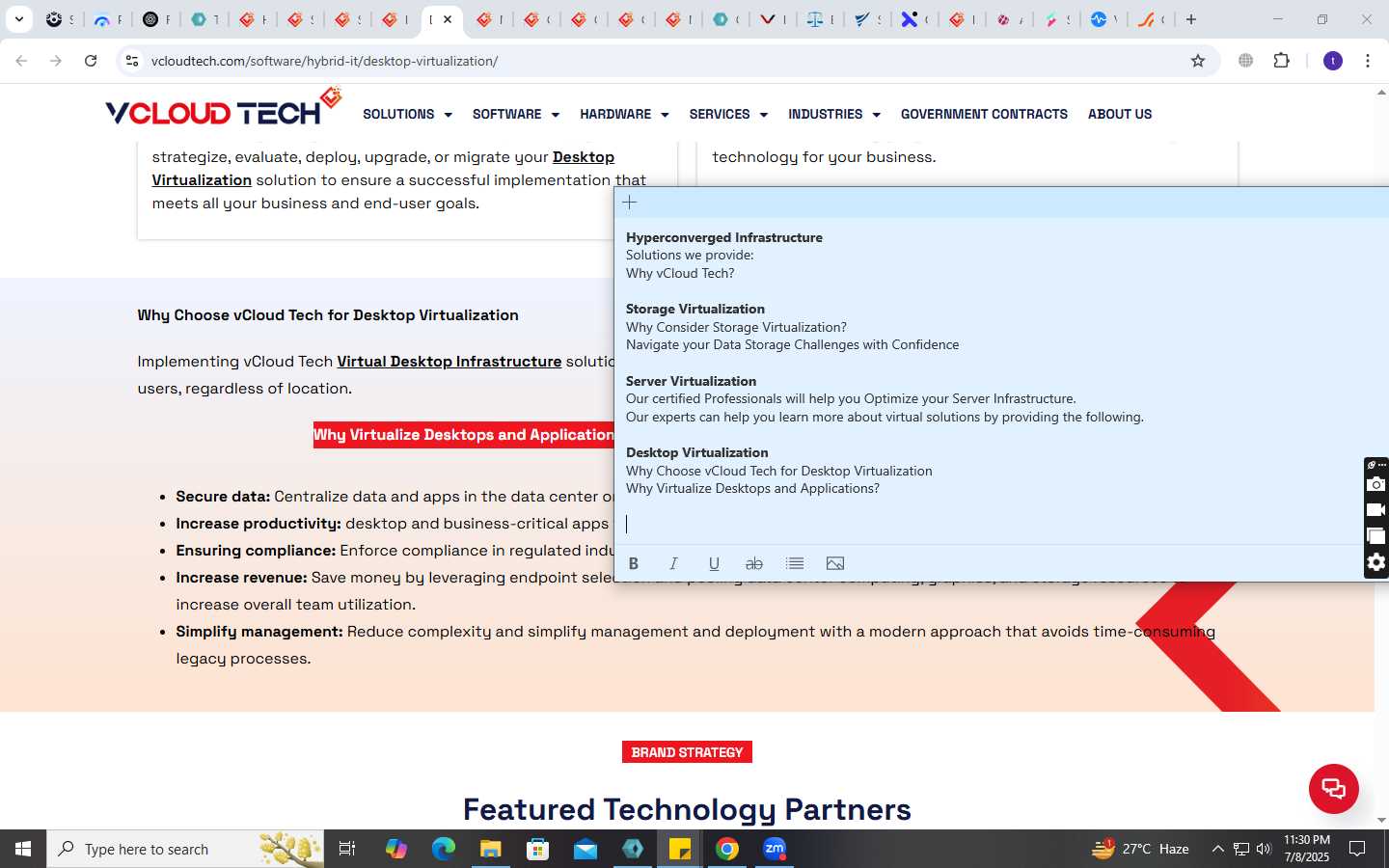The image size is (1389, 868).
Task: Open File Explorer from the taskbar
Action: (490, 849)
